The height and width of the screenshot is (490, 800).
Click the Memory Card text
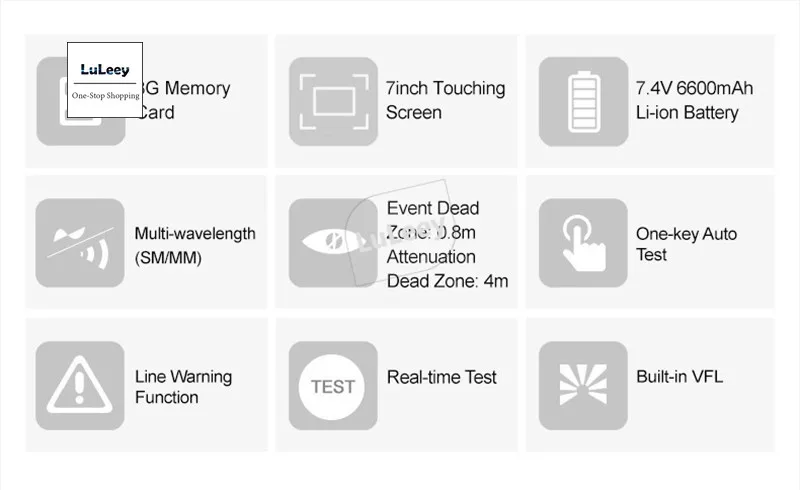(x=186, y=100)
